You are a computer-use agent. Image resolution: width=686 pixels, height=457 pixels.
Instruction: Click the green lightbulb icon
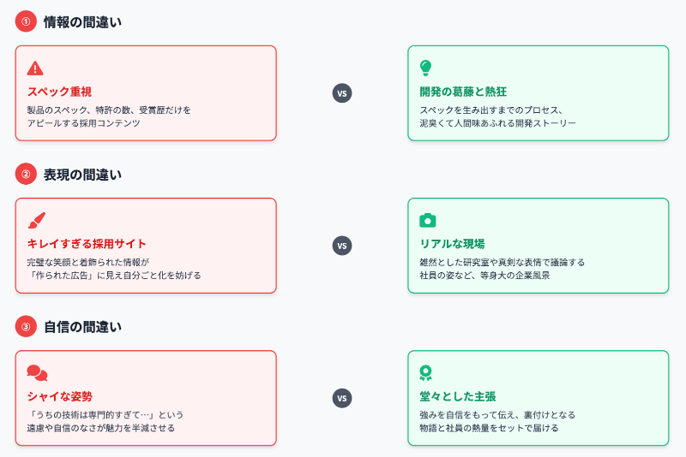426,68
